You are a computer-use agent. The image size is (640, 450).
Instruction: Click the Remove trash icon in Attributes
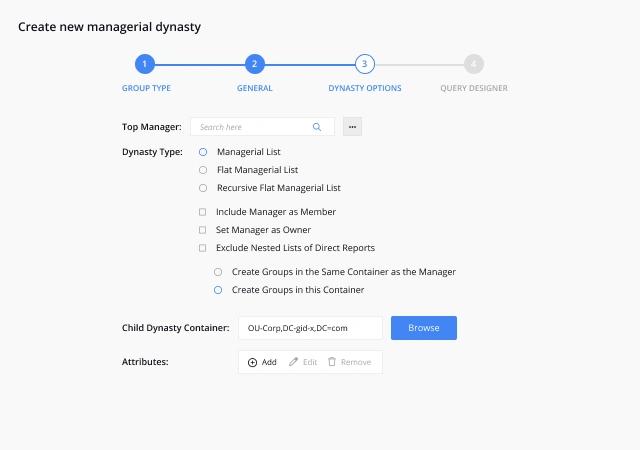pyautogui.click(x=332, y=362)
